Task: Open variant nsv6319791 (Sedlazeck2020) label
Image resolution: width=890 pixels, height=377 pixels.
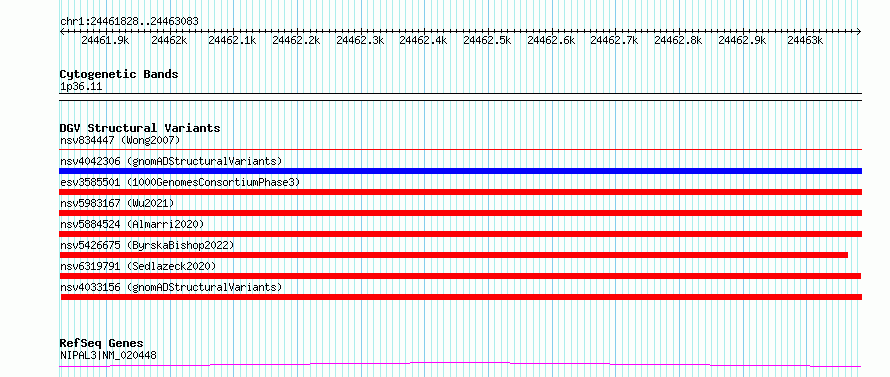Action: 138,266
